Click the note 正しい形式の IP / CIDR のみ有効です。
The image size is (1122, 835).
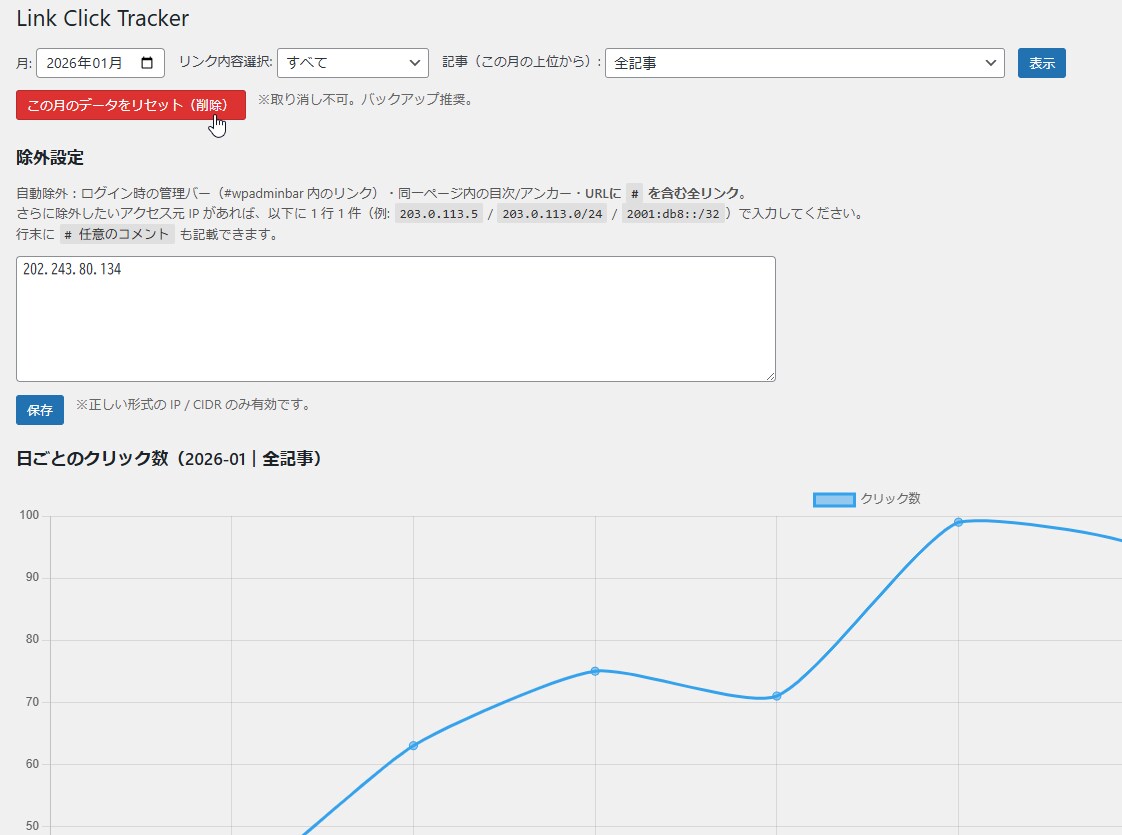pos(195,404)
